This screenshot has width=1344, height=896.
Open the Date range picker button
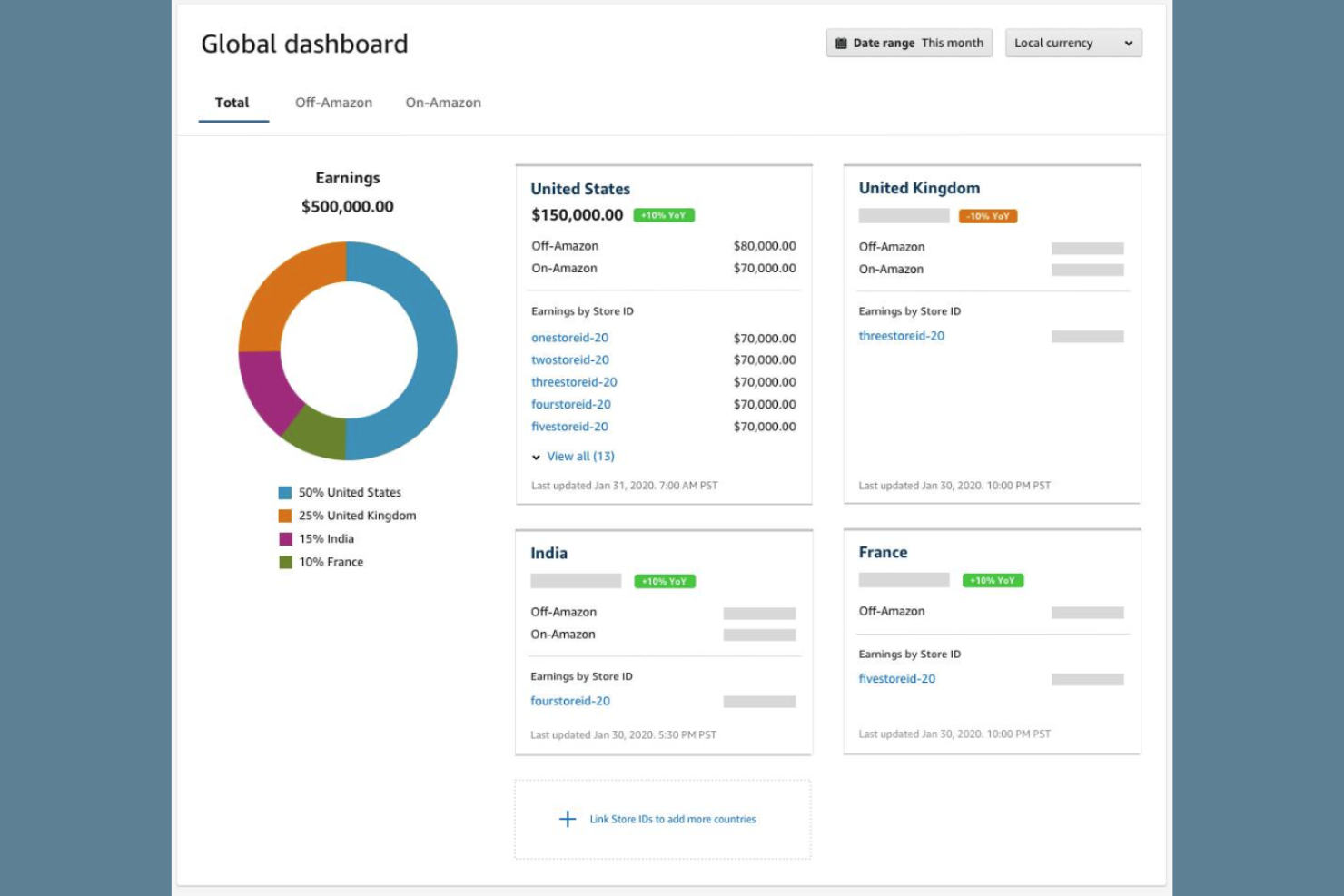tap(909, 43)
